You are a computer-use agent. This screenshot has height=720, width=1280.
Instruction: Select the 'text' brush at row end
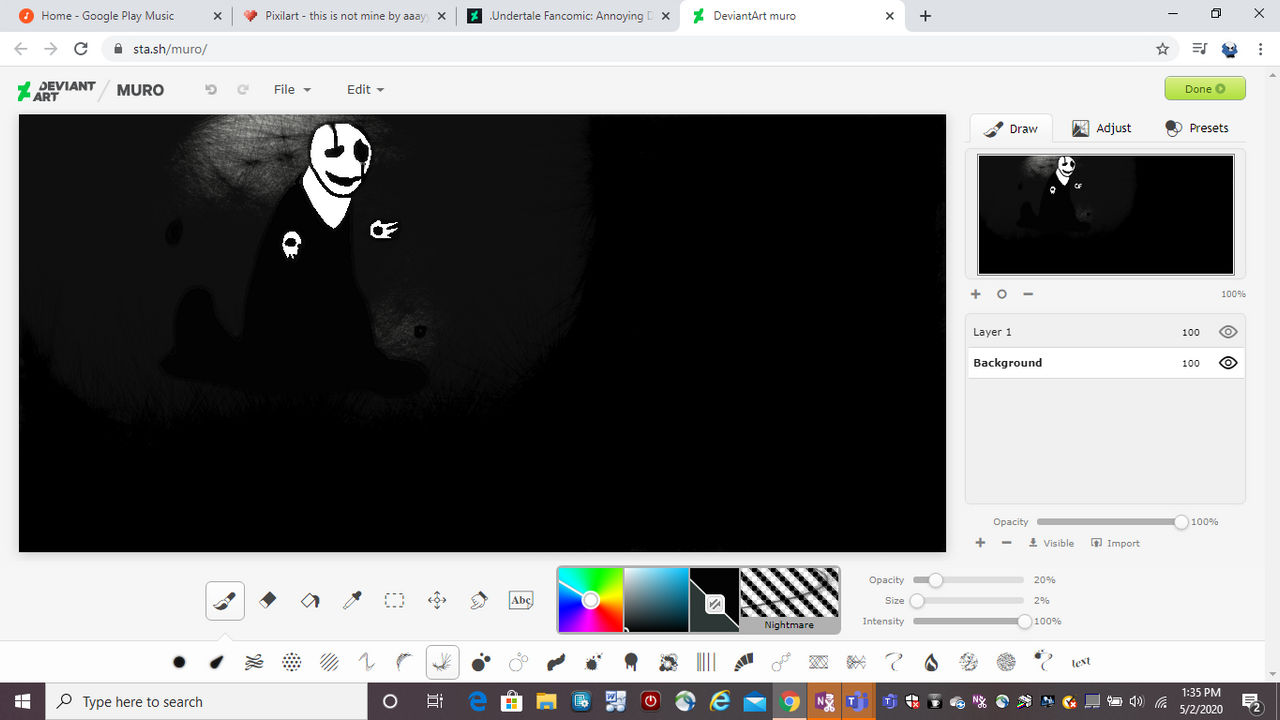click(x=1081, y=662)
